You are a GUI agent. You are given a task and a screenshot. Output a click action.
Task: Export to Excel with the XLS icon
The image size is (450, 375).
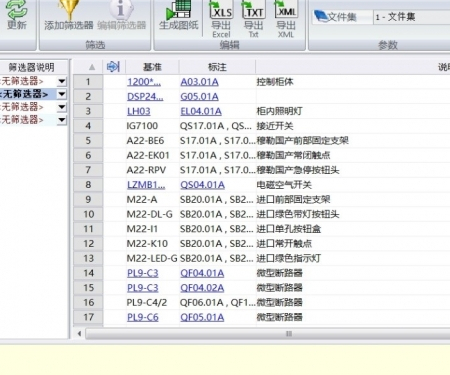point(221,10)
